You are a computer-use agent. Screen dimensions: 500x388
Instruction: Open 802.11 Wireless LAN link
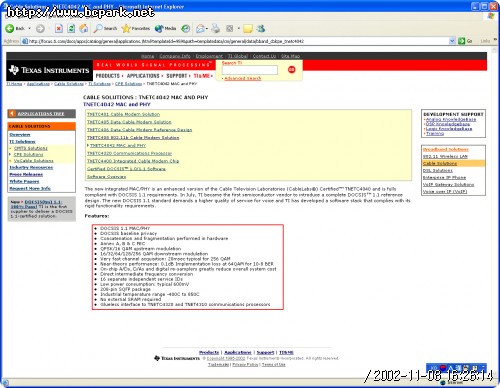(445, 156)
